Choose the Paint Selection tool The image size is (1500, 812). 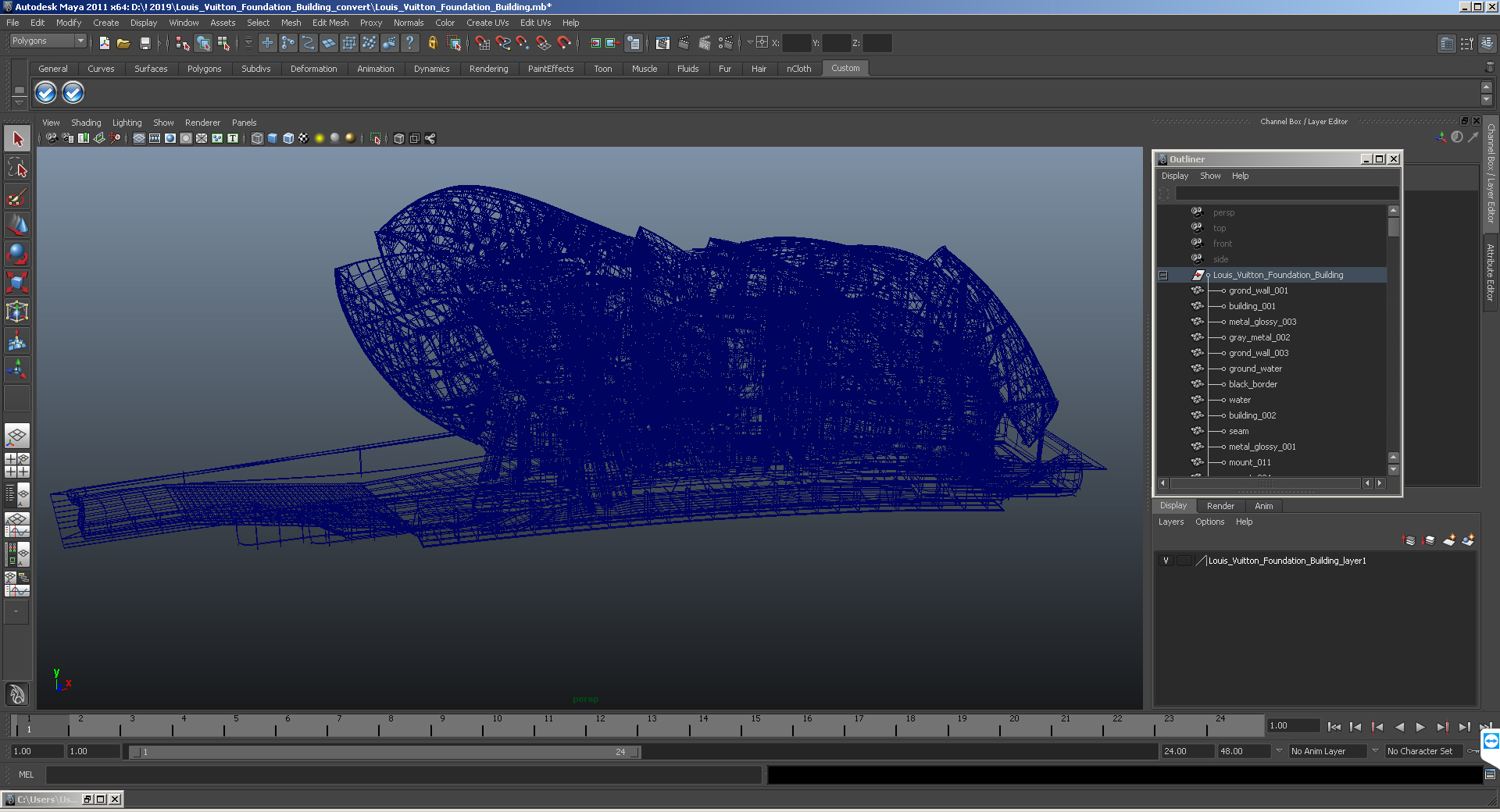pyautogui.click(x=17, y=196)
